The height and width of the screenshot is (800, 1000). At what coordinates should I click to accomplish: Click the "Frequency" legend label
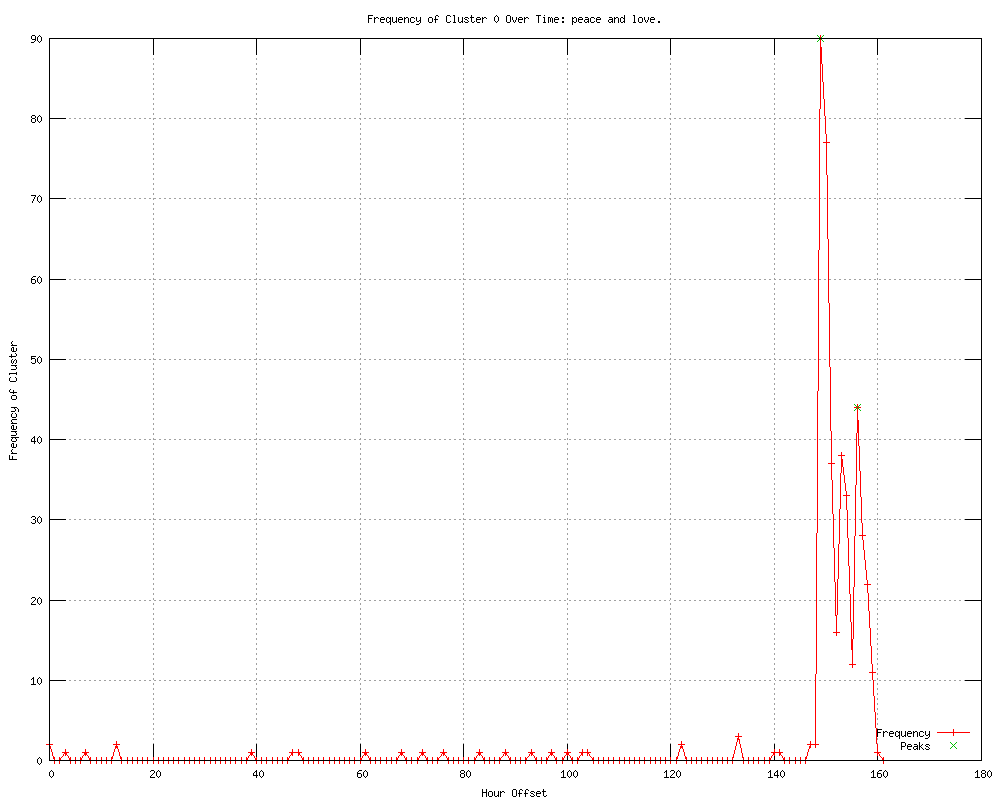coord(902,733)
